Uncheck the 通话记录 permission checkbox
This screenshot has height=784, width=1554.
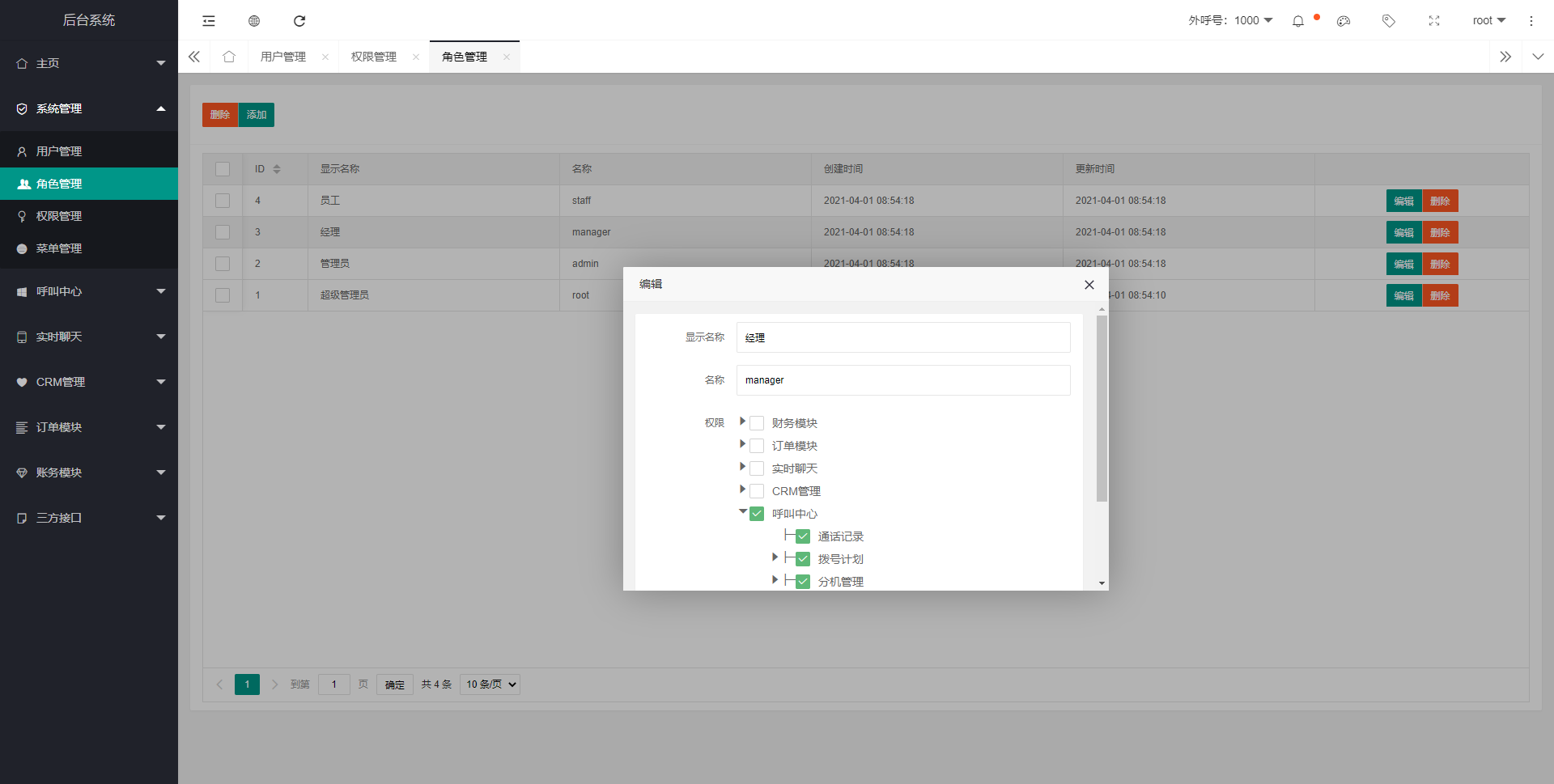[803, 536]
